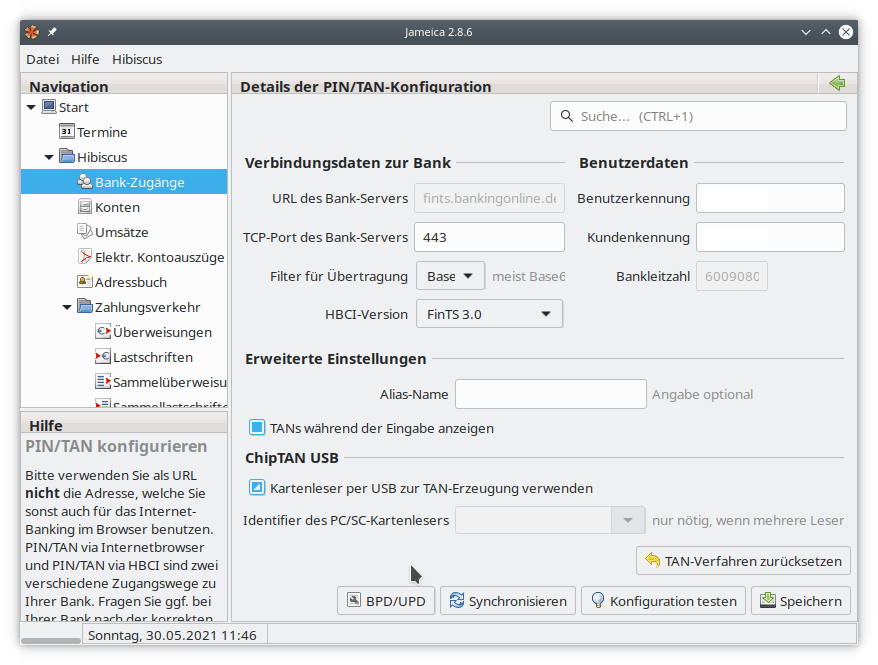Select Adressbuch in navigation tree
This screenshot has width=878, height=665.
click(124, 282)
